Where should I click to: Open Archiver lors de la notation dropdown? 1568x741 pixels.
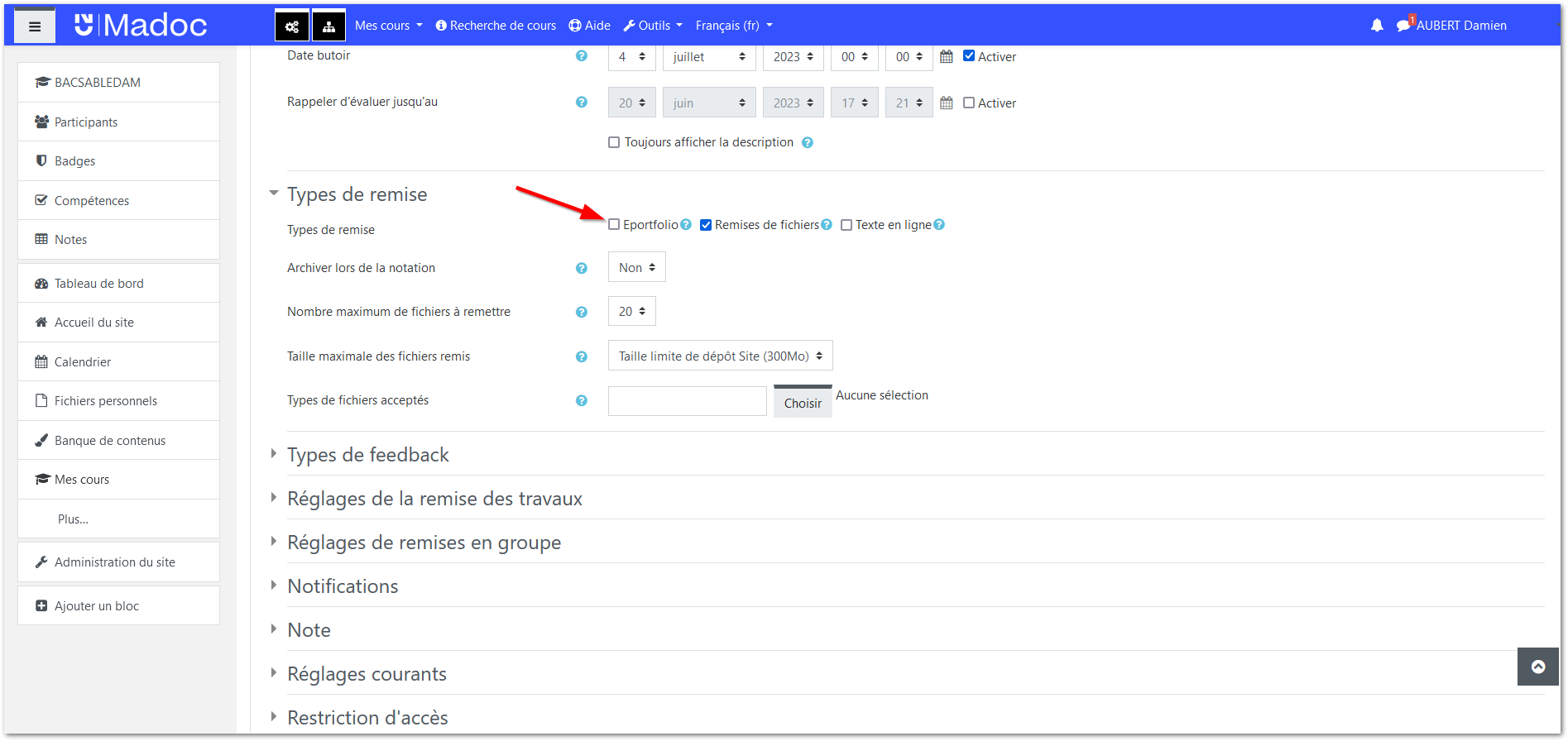[636, 268]
